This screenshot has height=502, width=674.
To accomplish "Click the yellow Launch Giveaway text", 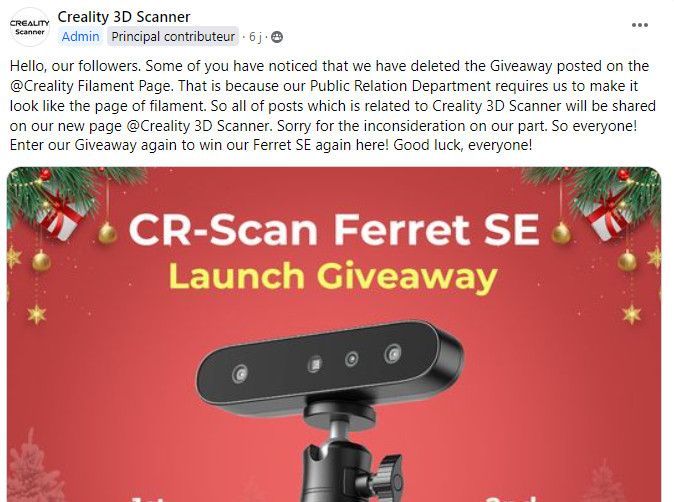I will point(333,277).
